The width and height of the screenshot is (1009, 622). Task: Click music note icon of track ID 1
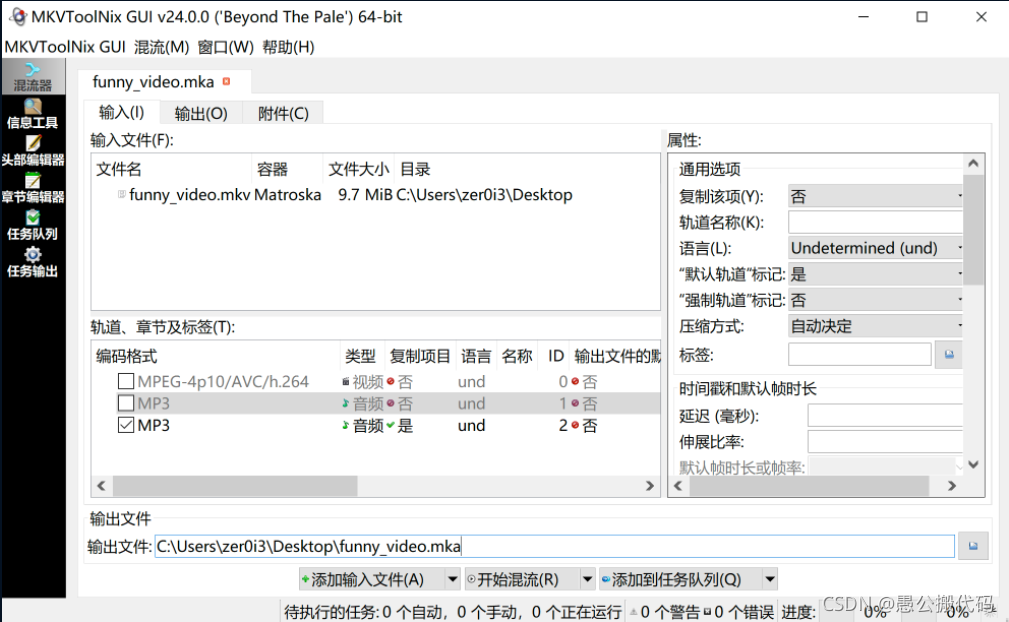point(346,403)
